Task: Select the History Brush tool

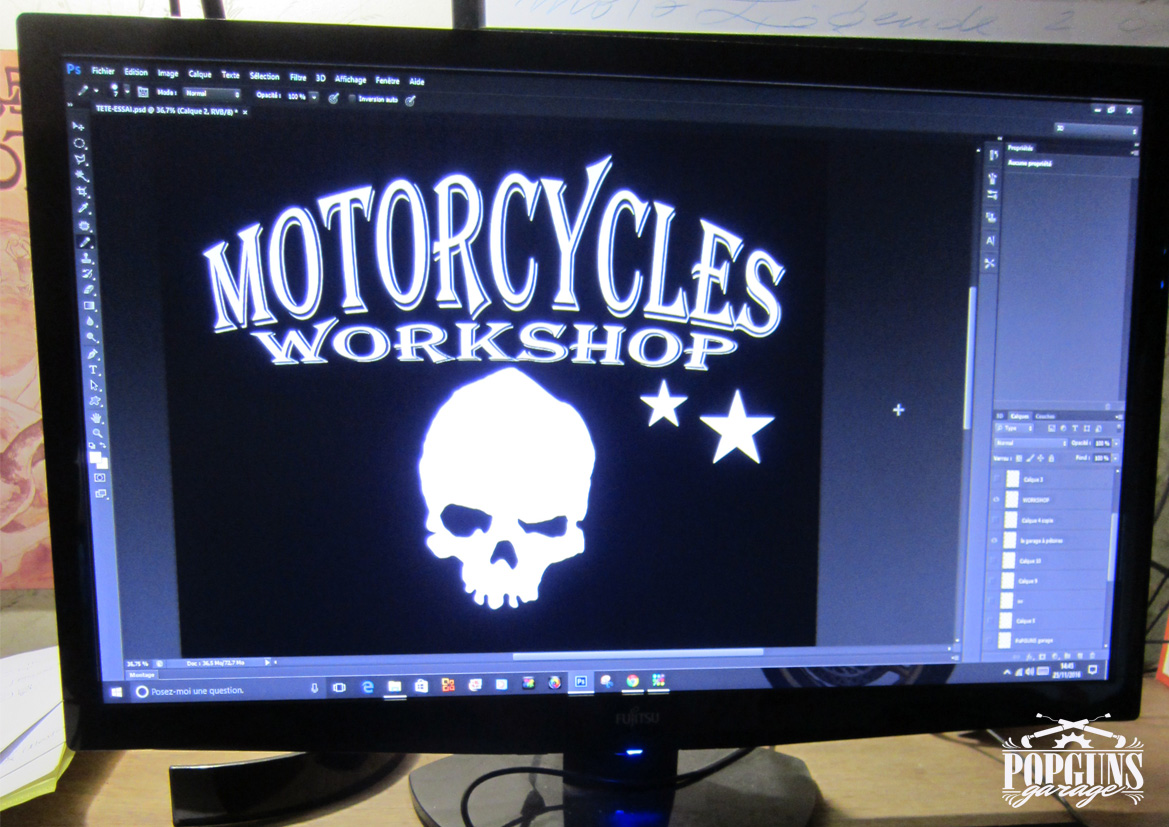Action: point(87,274)
